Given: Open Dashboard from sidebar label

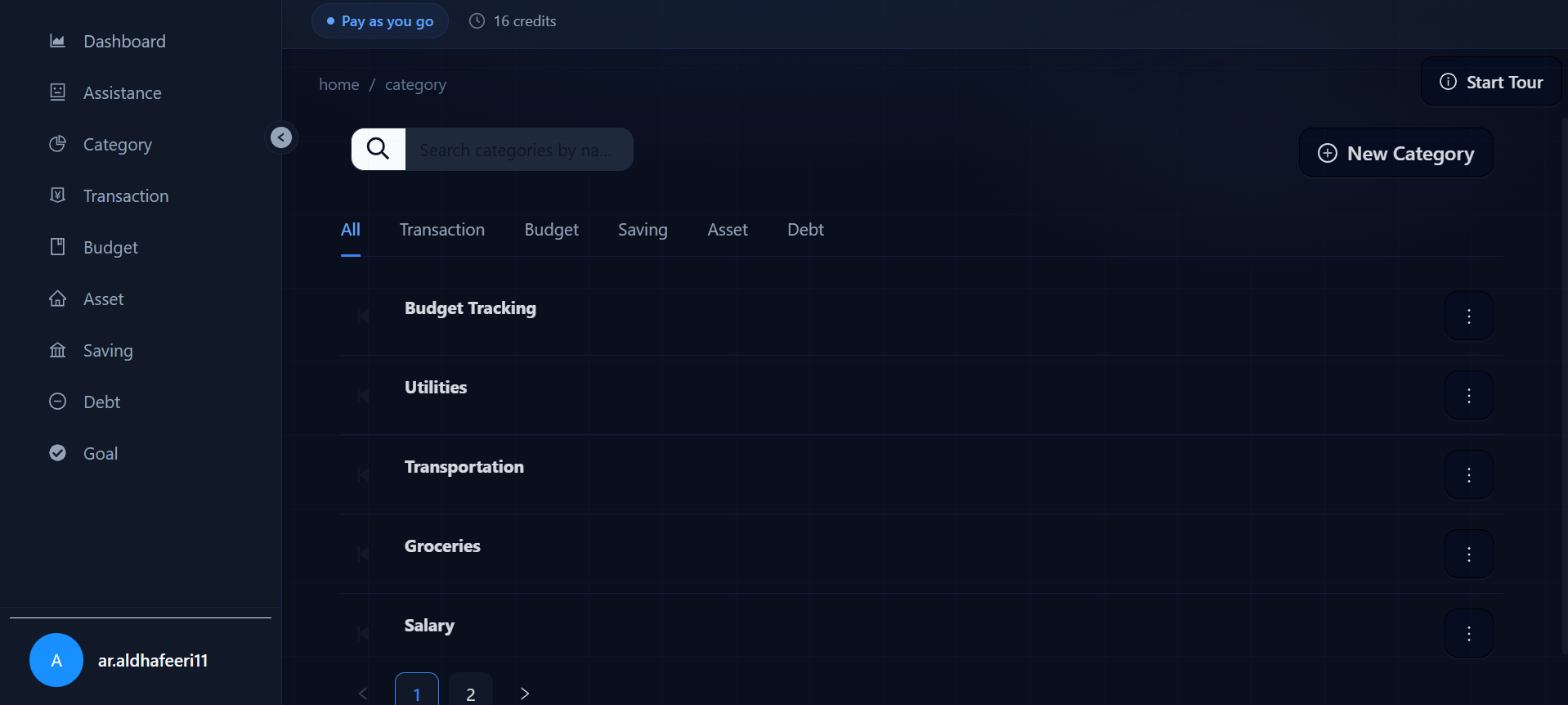Looking at the screenshot, I should 124,42.
